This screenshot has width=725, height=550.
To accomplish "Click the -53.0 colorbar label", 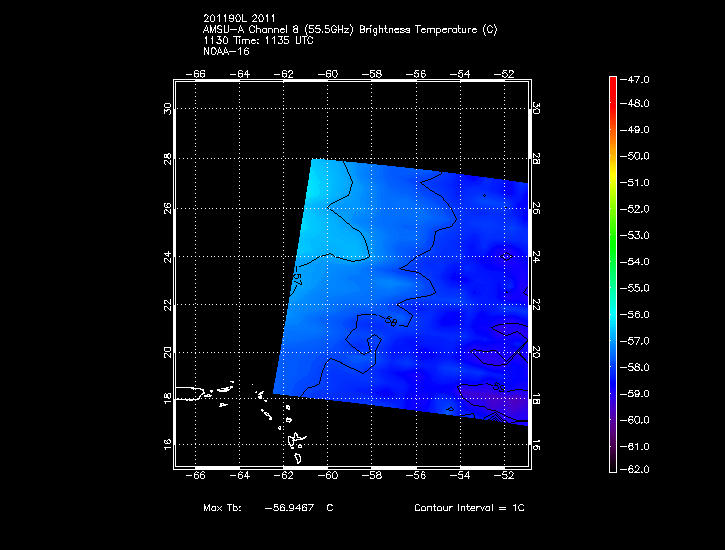I will (634, 235).
